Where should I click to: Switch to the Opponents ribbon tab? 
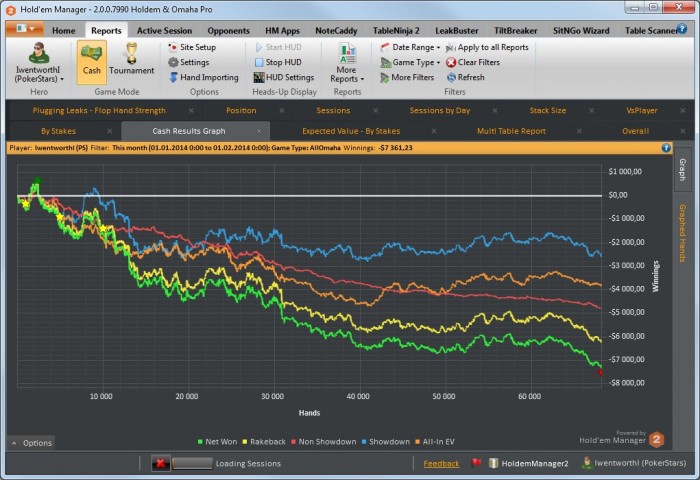[228, 31]
